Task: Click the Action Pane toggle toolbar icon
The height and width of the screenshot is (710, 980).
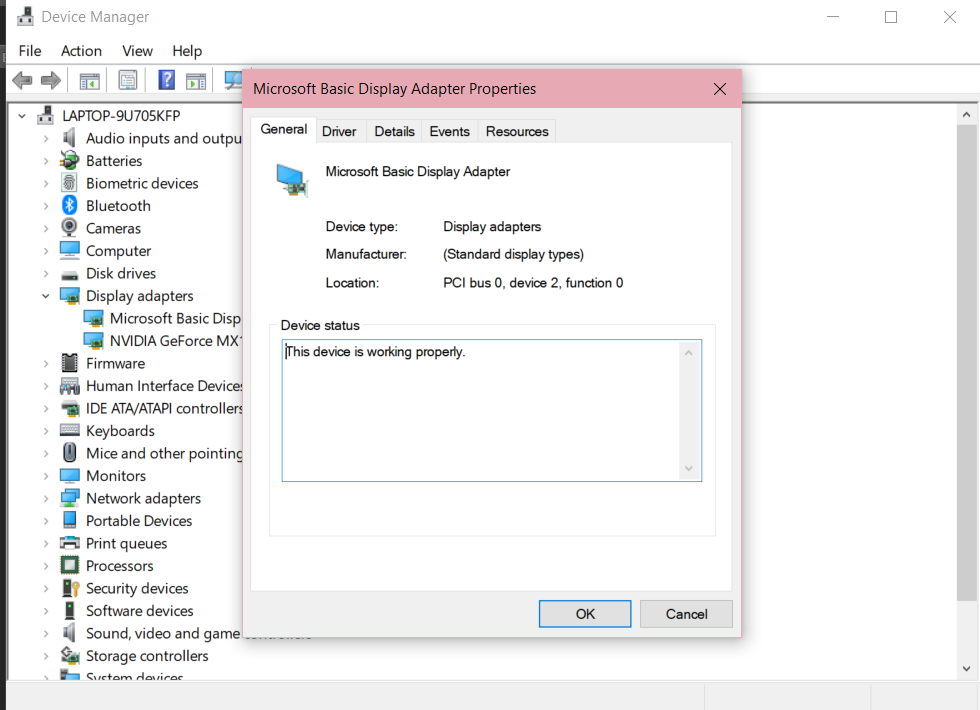Action: (196, 81)
